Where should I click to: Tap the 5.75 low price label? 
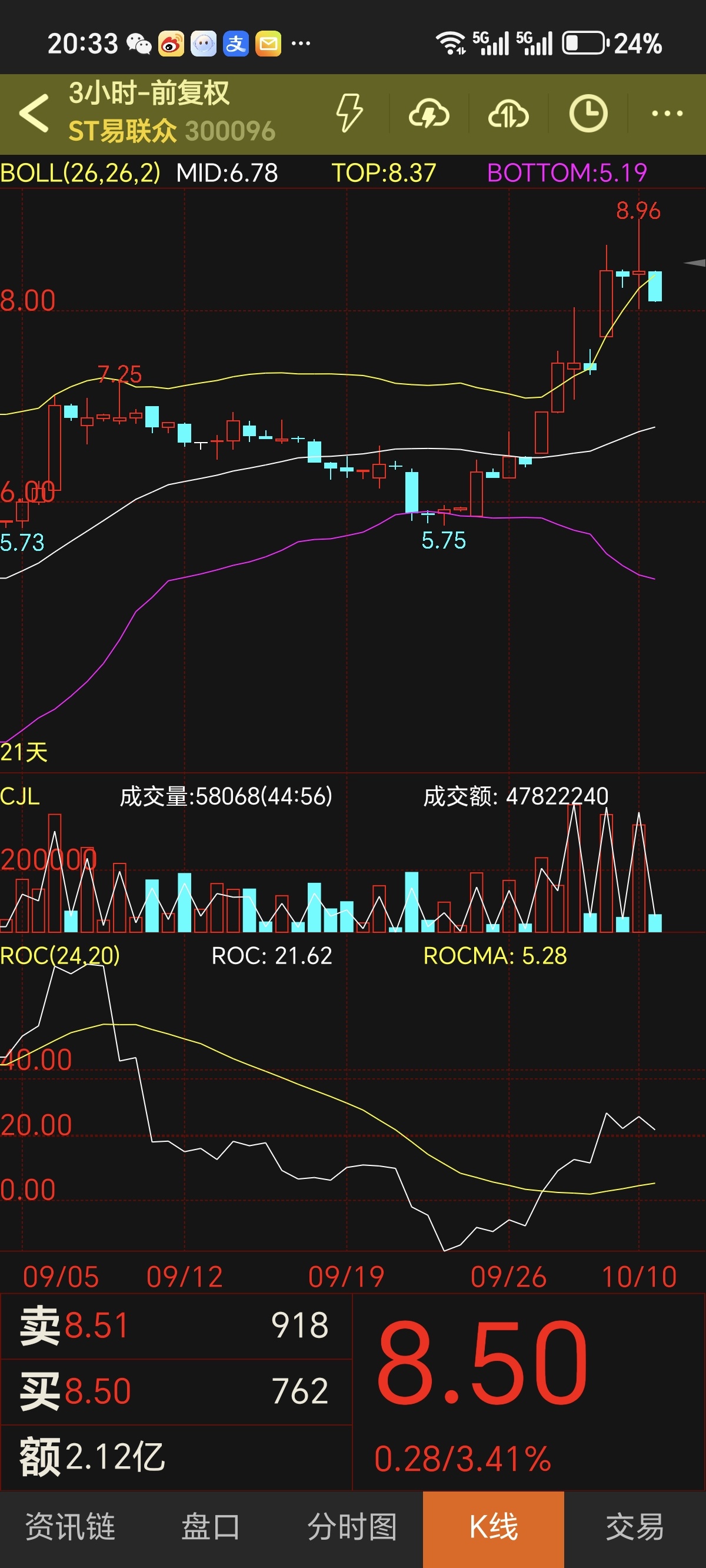444,540
